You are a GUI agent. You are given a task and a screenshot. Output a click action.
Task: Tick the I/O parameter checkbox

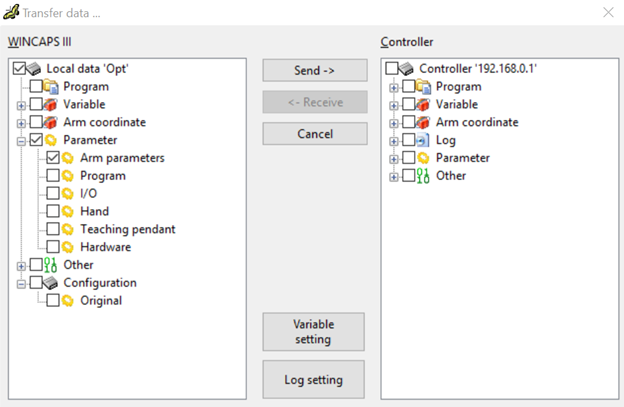tap(53, 193)
